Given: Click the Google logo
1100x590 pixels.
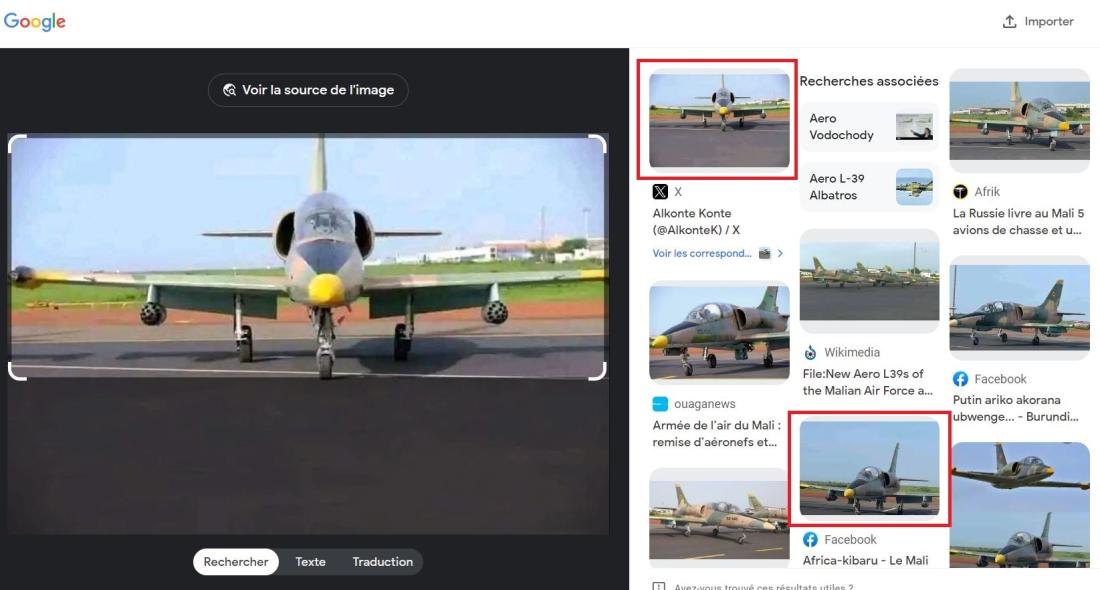Looking at the screenshot, I should [34, 22].
